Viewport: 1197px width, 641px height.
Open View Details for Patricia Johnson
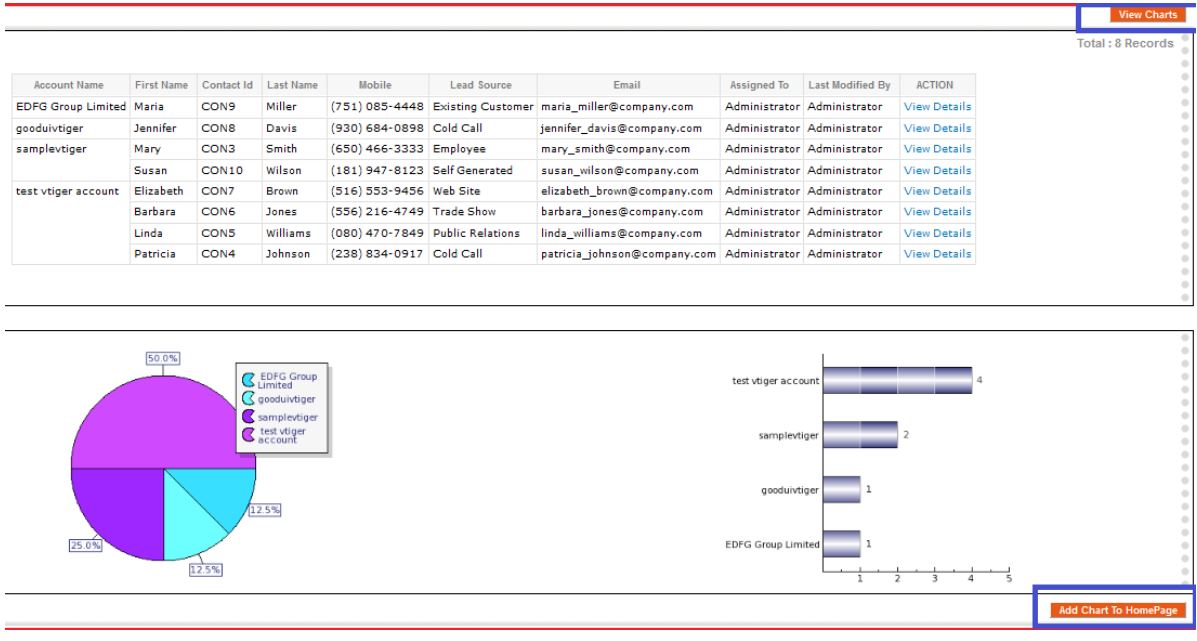[x=937, y=254]
